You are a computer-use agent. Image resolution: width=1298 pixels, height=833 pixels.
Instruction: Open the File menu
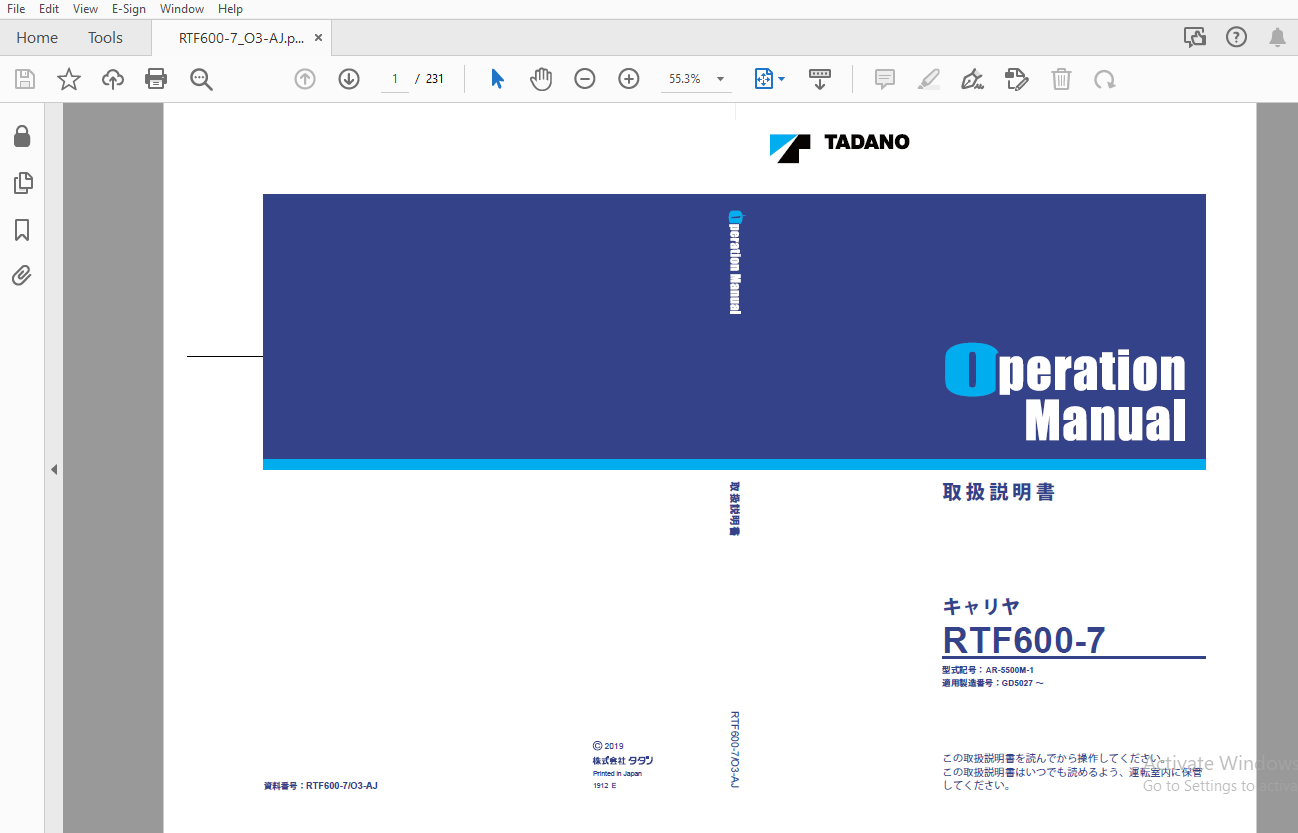(16, 9)
